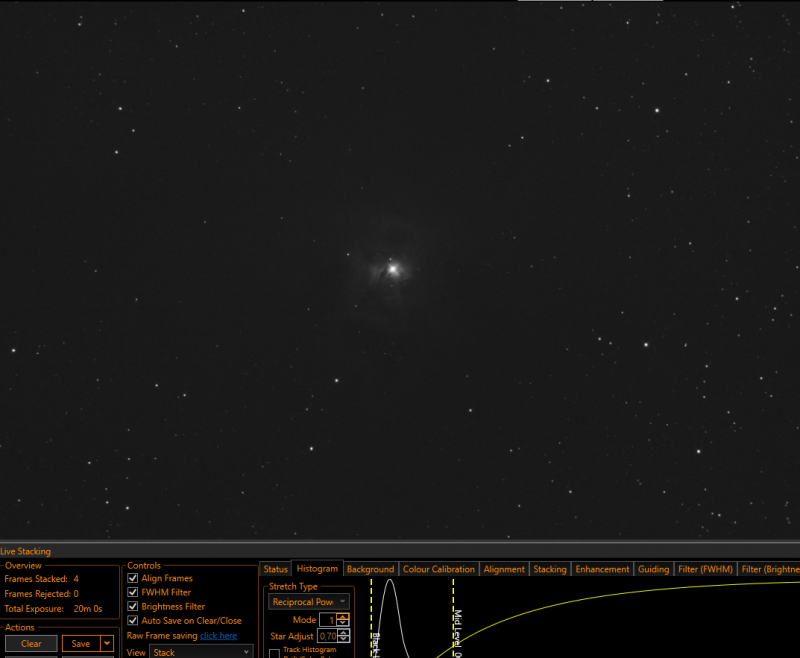
Task: Expand the Stretch Type combo box
Action: (x=309, y=602)
